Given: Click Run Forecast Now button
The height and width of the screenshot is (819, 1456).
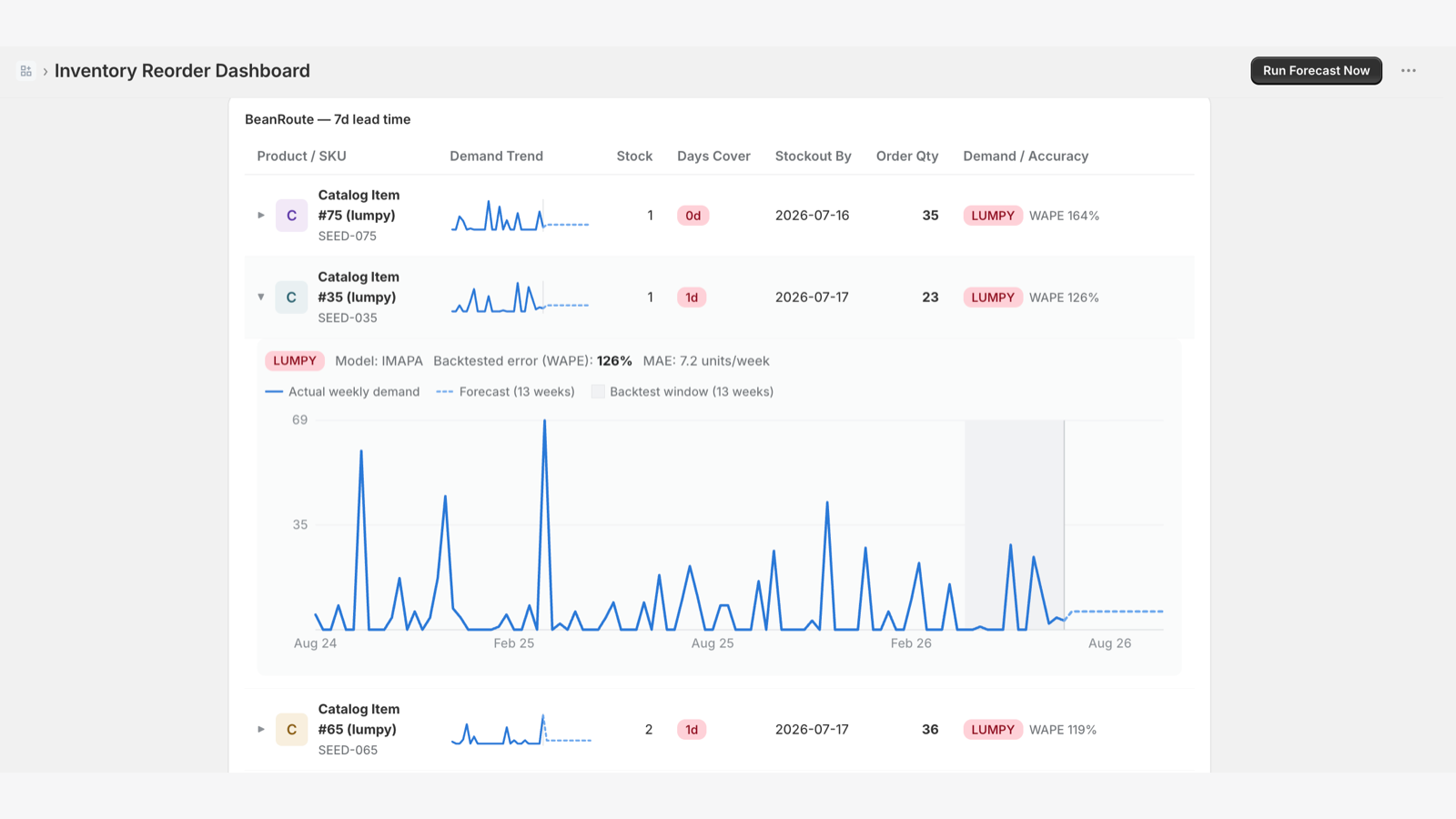Looking at the screenshot, I should [1316, 71].
